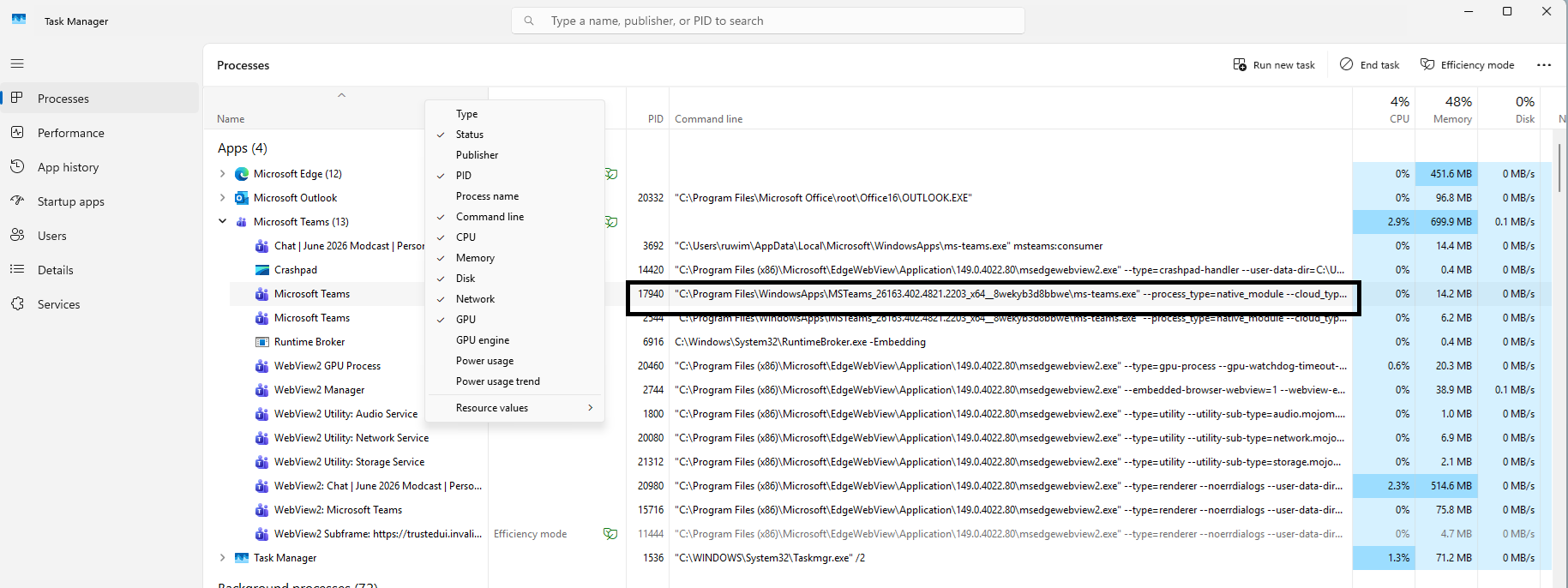Uncheck the Memory column option
This screenshot has width=1568, height=588.
[514, 258]
